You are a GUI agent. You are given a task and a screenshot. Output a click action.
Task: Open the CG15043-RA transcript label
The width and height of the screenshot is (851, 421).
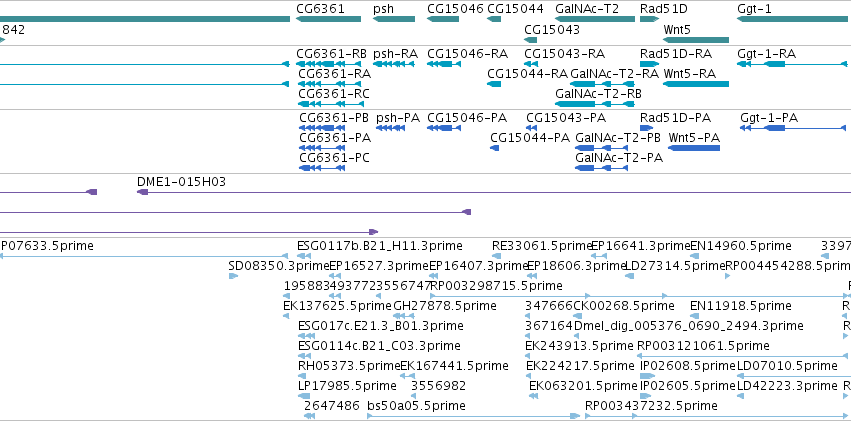pos(564,54)
